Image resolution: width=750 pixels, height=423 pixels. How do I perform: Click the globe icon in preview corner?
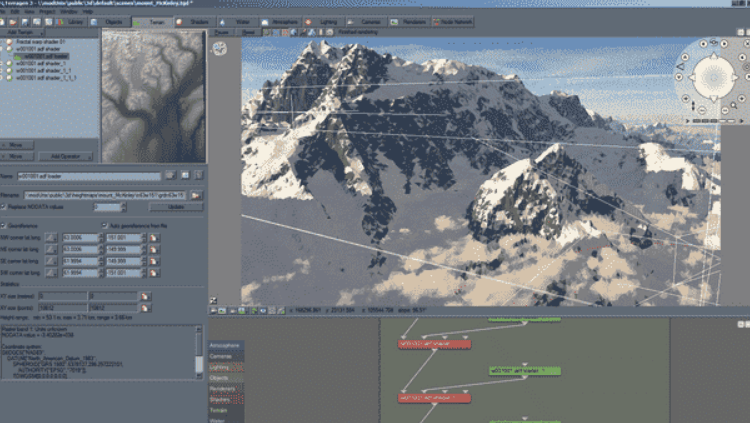[220, 48]
